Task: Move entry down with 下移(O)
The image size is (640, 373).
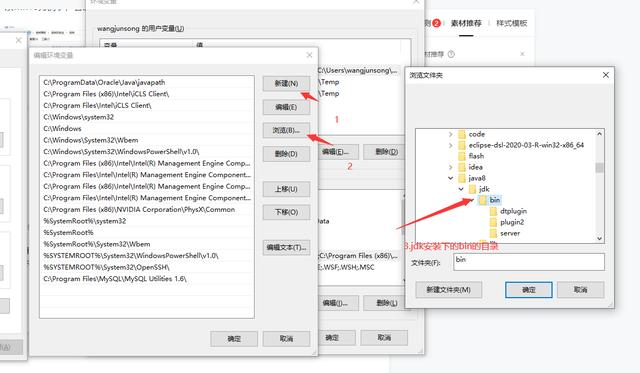Action: pos(286,212)
